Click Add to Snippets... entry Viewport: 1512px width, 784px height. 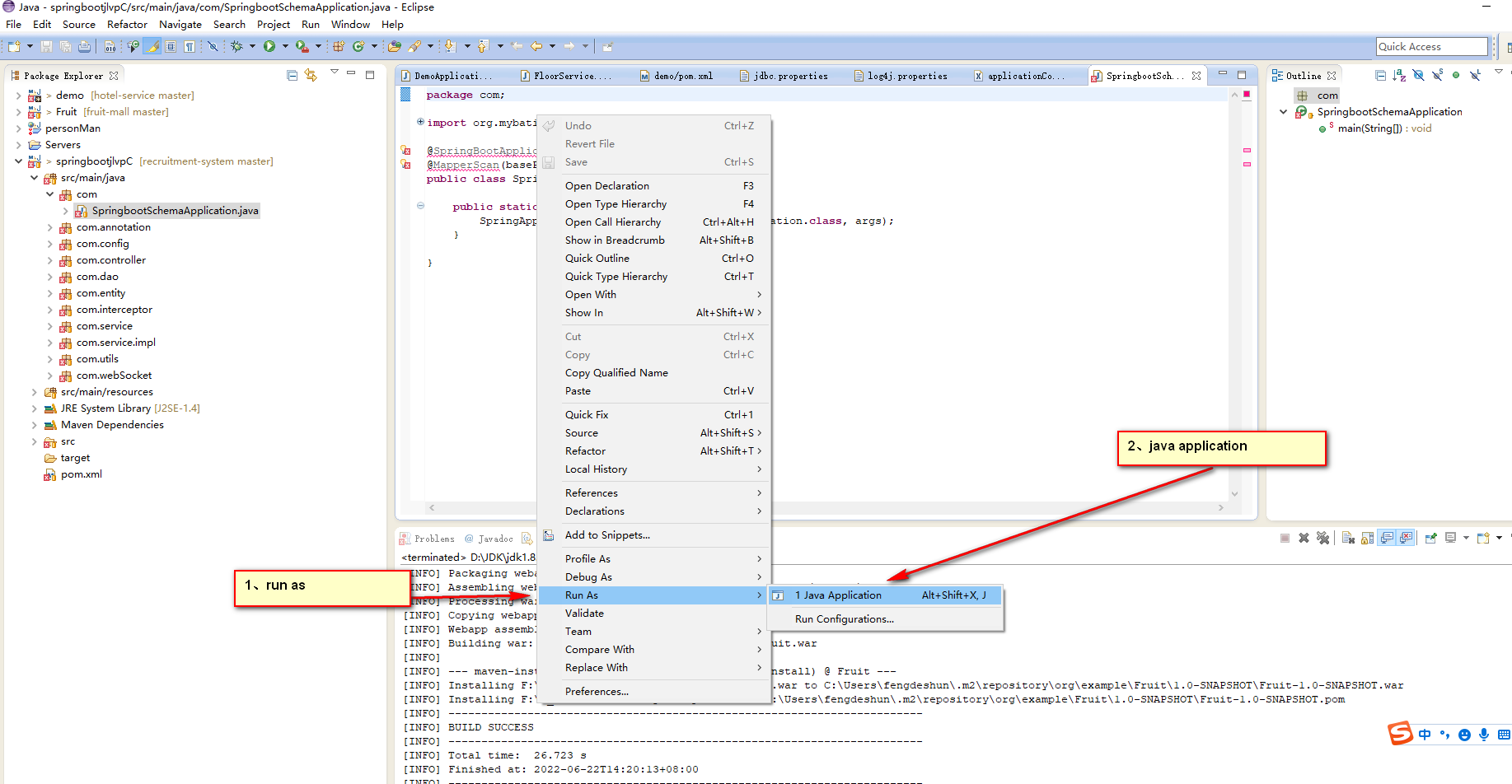pos(654,535)
